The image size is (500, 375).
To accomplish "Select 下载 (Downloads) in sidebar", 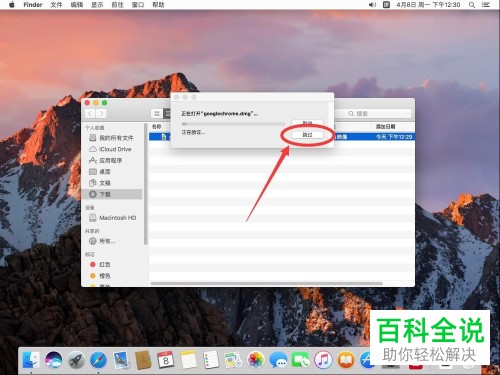I will pos(112,194).
